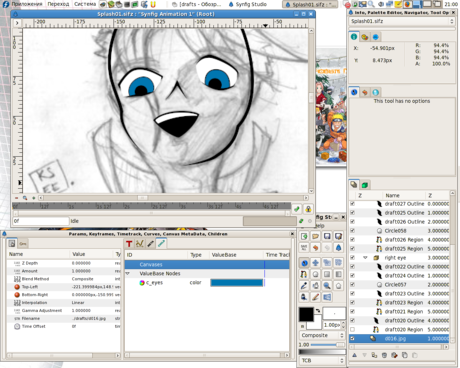Click the Splash01.sifz taskbar button

[x=309, y=4]
